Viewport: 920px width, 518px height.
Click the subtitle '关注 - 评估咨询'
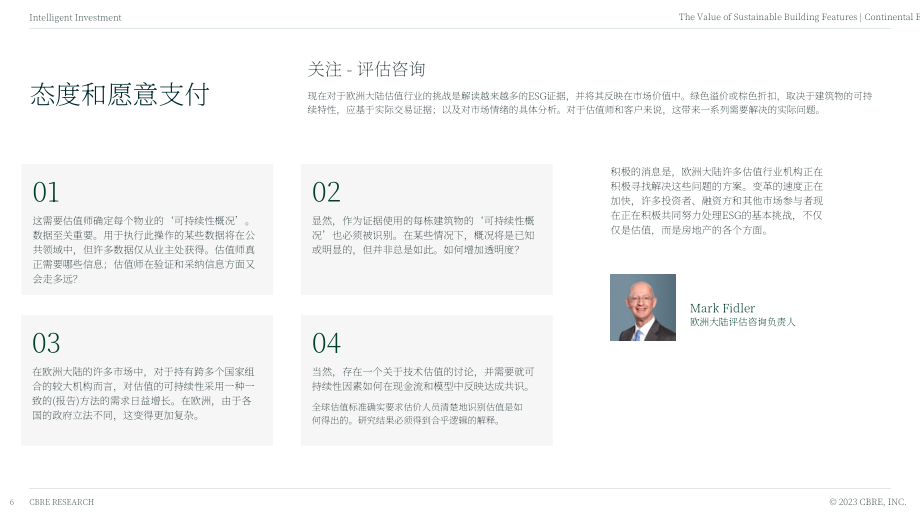pyautogui.click(x=367, y=69)
